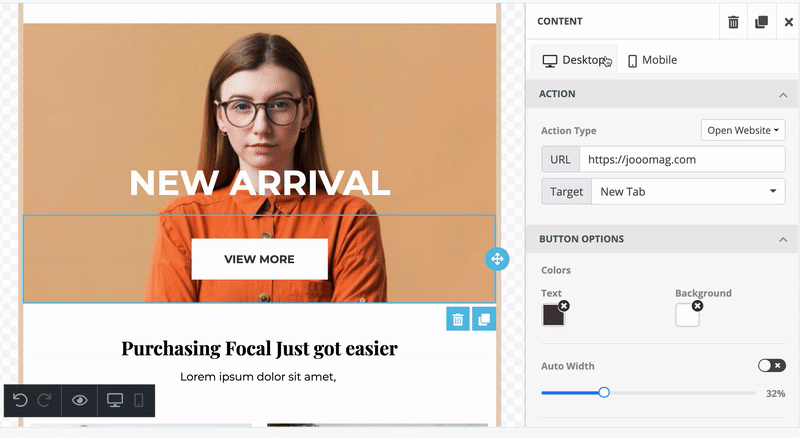This screenshot has width=800, height=438.
Task: Click the duplicate icon in Content panel header
Action: pos(761,22)
